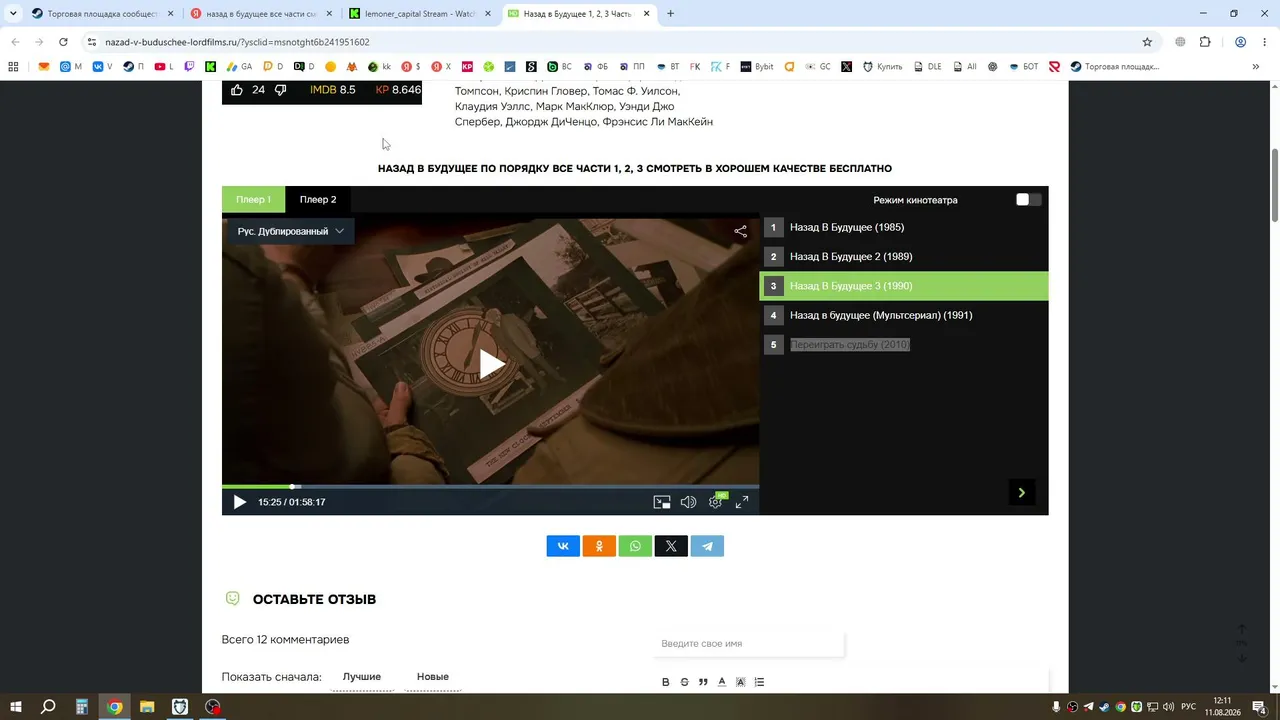
Task: Switch to Плеер 2 tab
Action: 318,199
